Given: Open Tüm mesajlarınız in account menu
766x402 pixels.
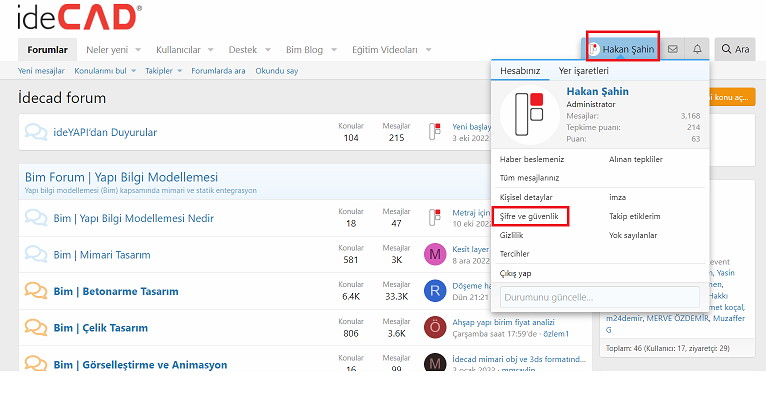Looking at the screenshot, I should coord(529,178).
